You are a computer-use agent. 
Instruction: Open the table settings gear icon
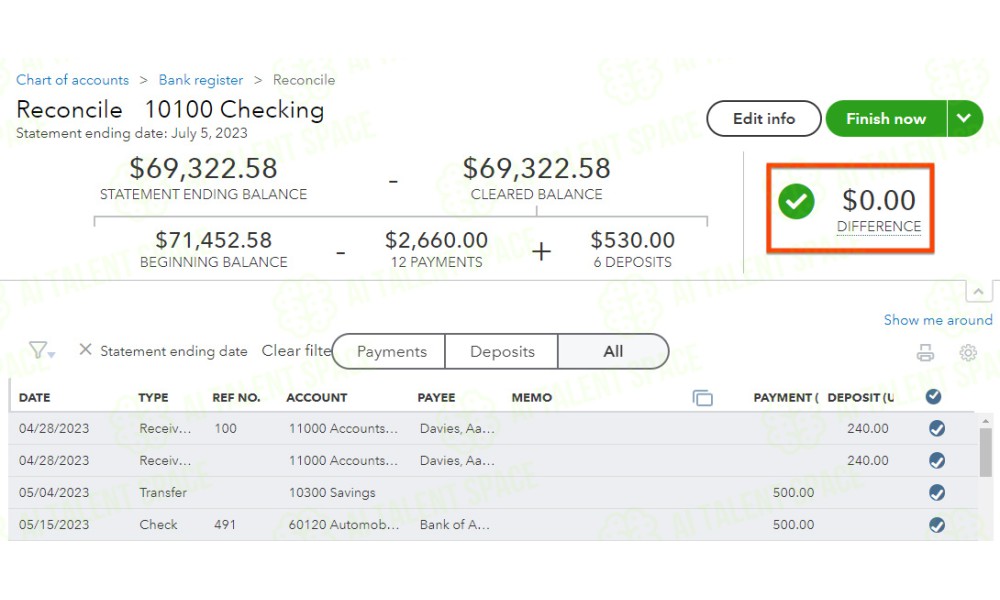pos(967,352)
